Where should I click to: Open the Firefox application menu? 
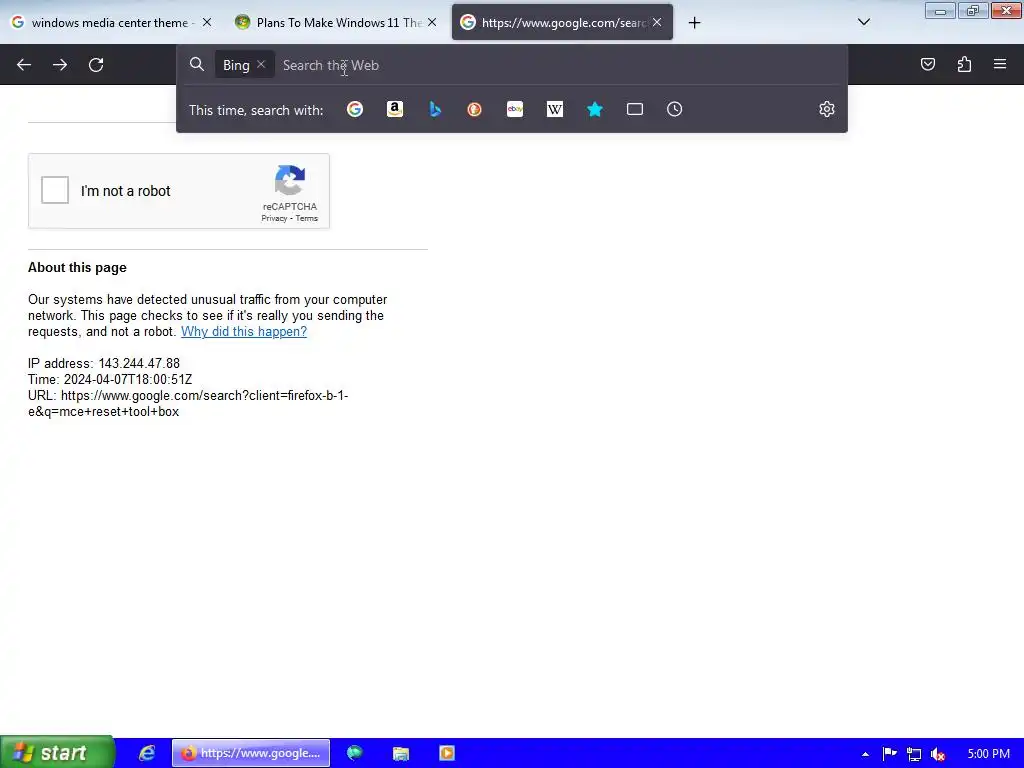click(x=1000, y=64)
